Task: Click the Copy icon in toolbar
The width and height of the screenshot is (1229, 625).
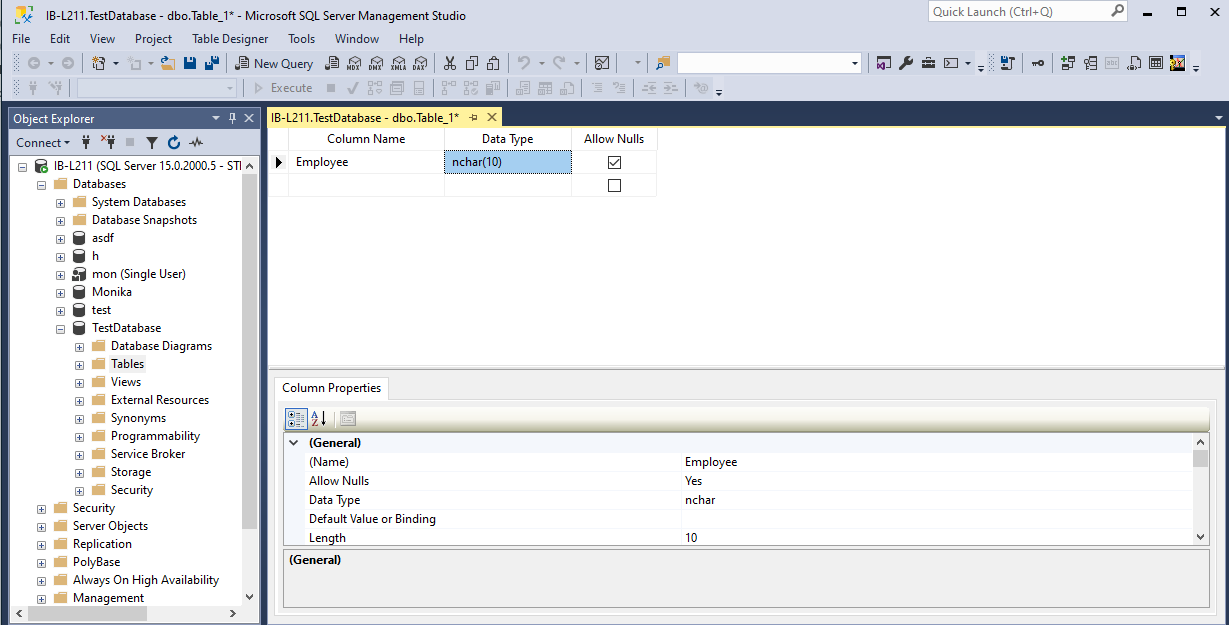Action: 472,63
